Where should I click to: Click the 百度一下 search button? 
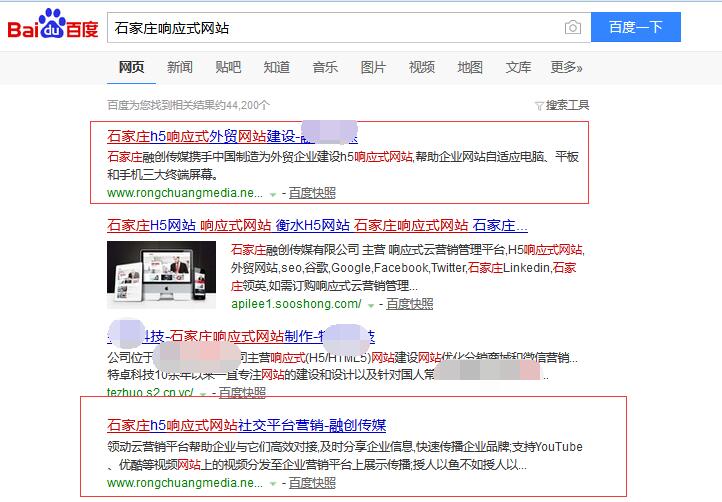tap(635, 27)
